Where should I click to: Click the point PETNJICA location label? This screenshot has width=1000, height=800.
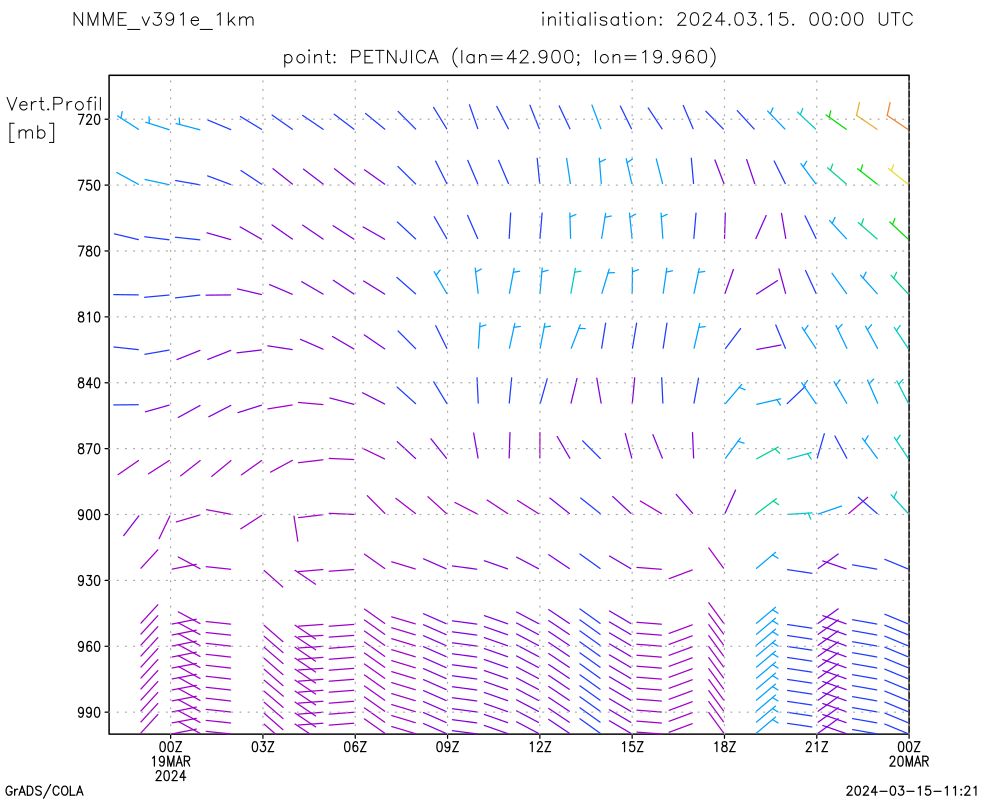500,57
